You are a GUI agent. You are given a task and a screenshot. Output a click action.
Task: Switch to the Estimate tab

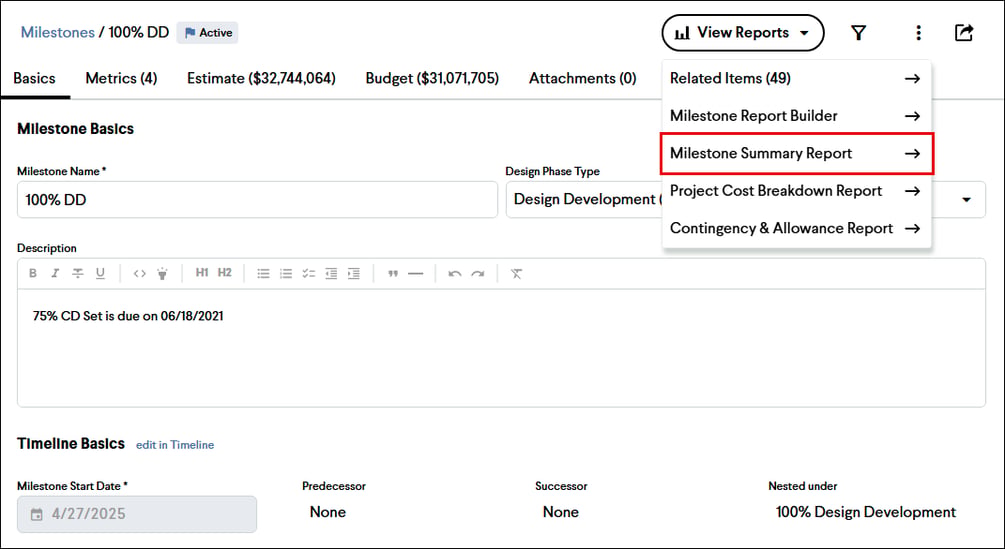[262, 78]
